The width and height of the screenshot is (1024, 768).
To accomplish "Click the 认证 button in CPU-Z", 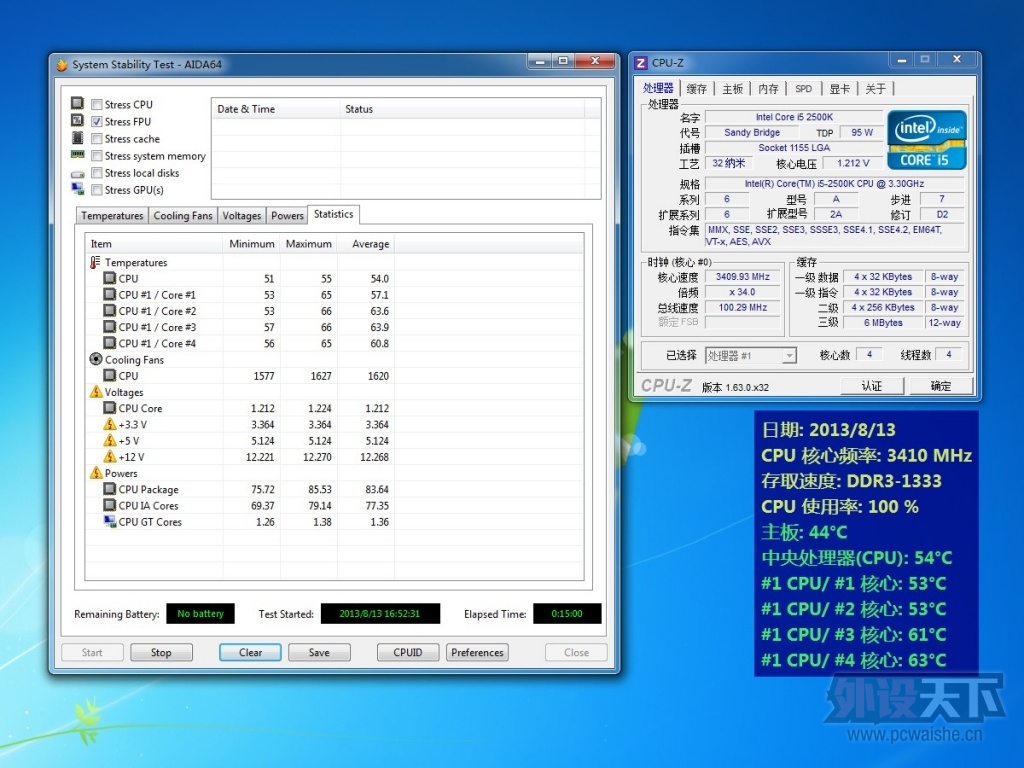I will [x=872, y=386].
